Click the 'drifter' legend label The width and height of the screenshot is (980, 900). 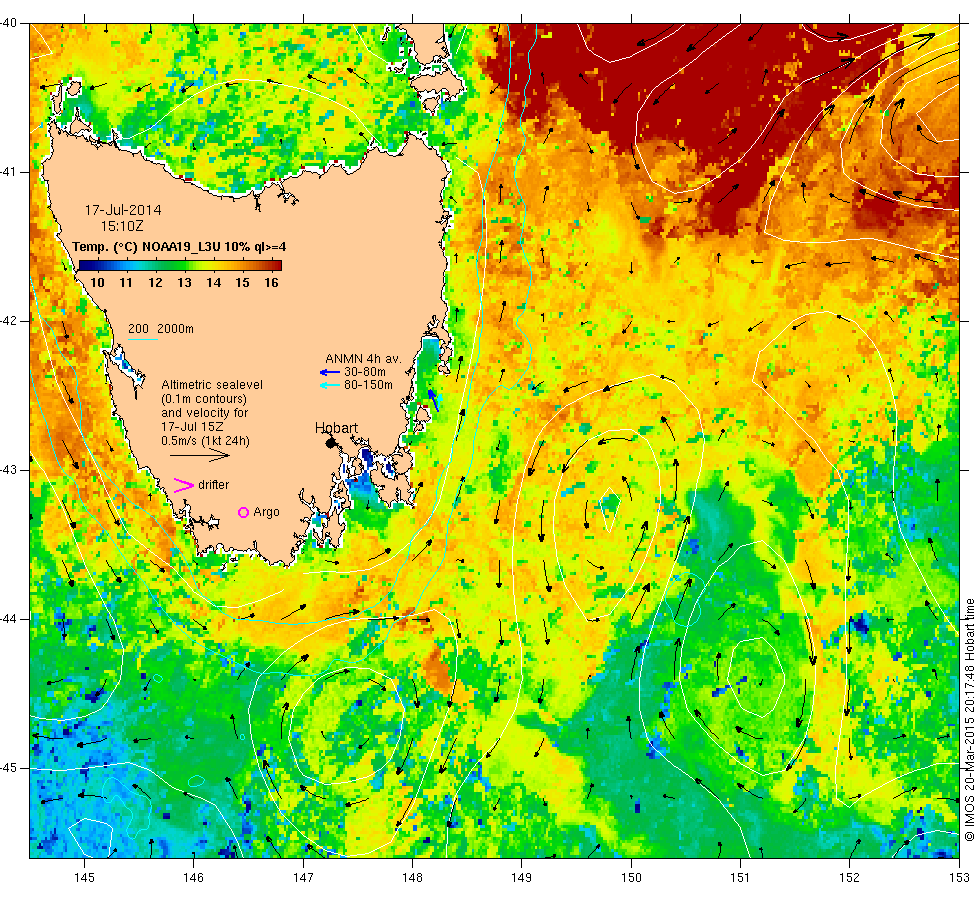[214, 485]
